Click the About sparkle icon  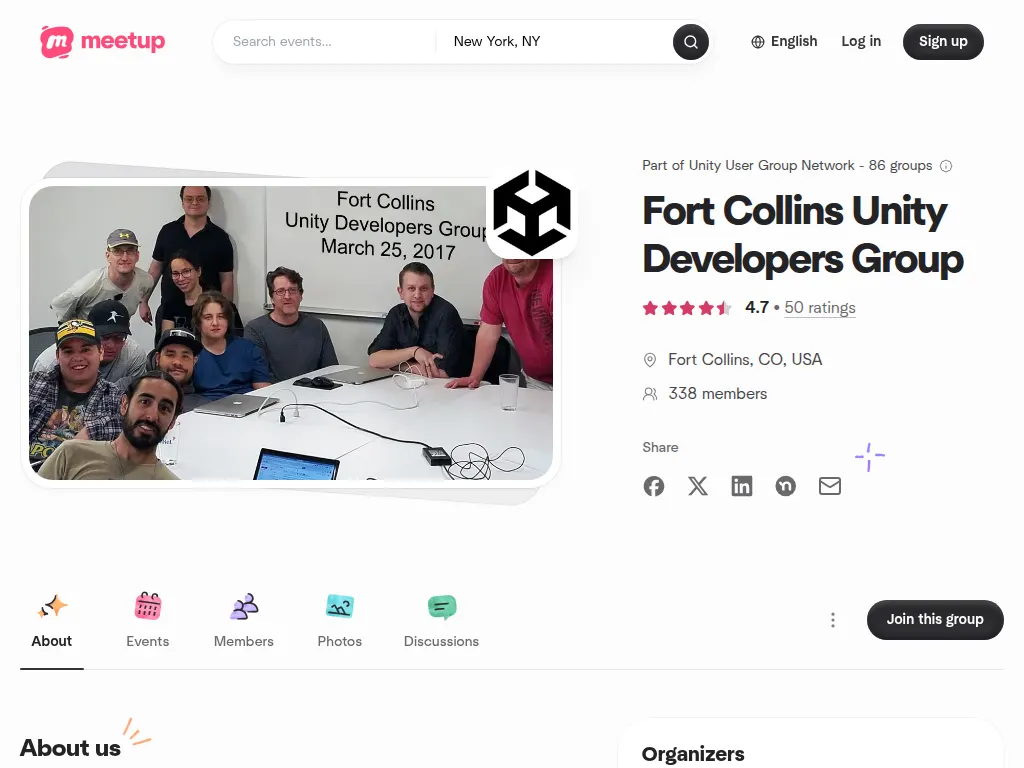coord(52,606)
